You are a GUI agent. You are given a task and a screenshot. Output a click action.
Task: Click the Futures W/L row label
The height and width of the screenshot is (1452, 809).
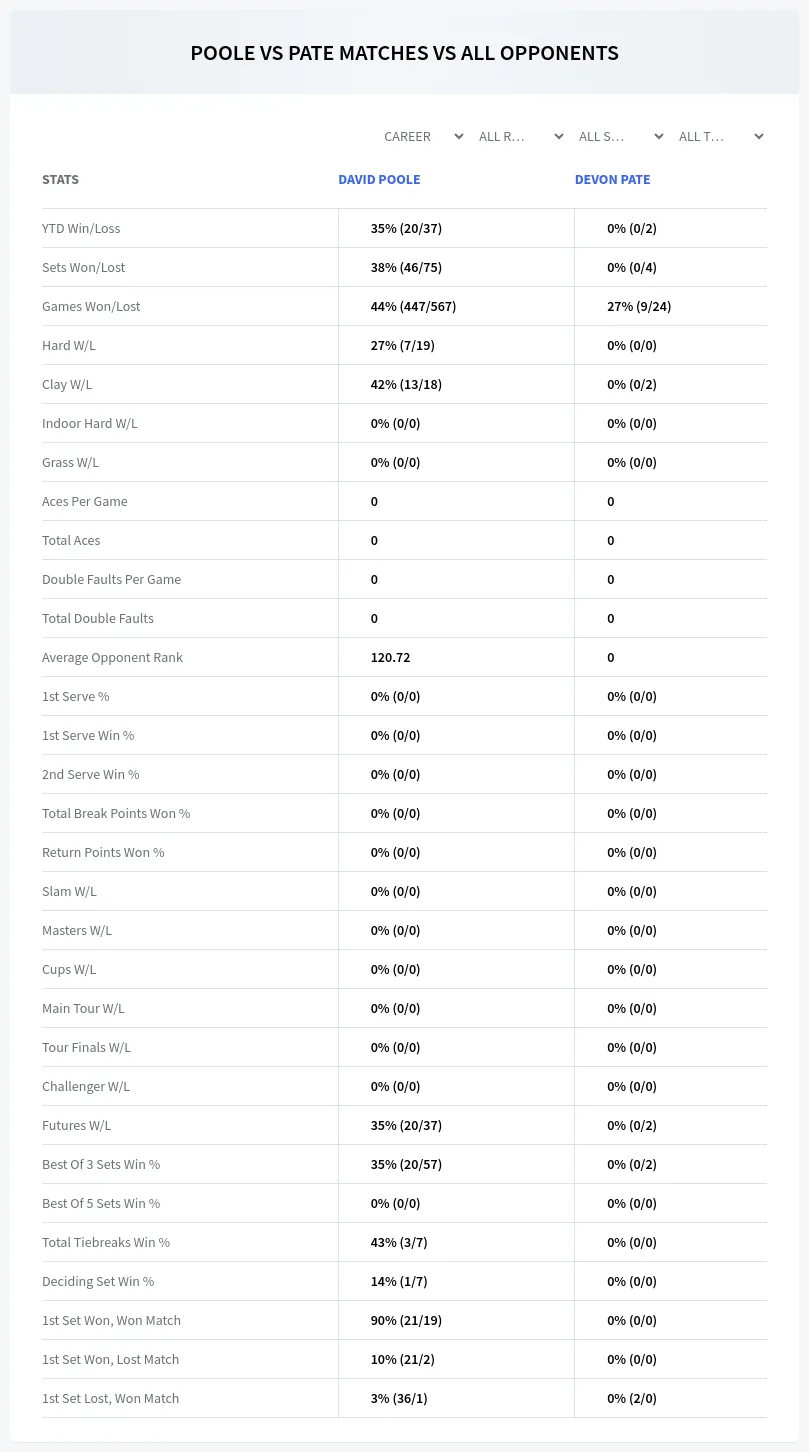[x=76, y=1125]
